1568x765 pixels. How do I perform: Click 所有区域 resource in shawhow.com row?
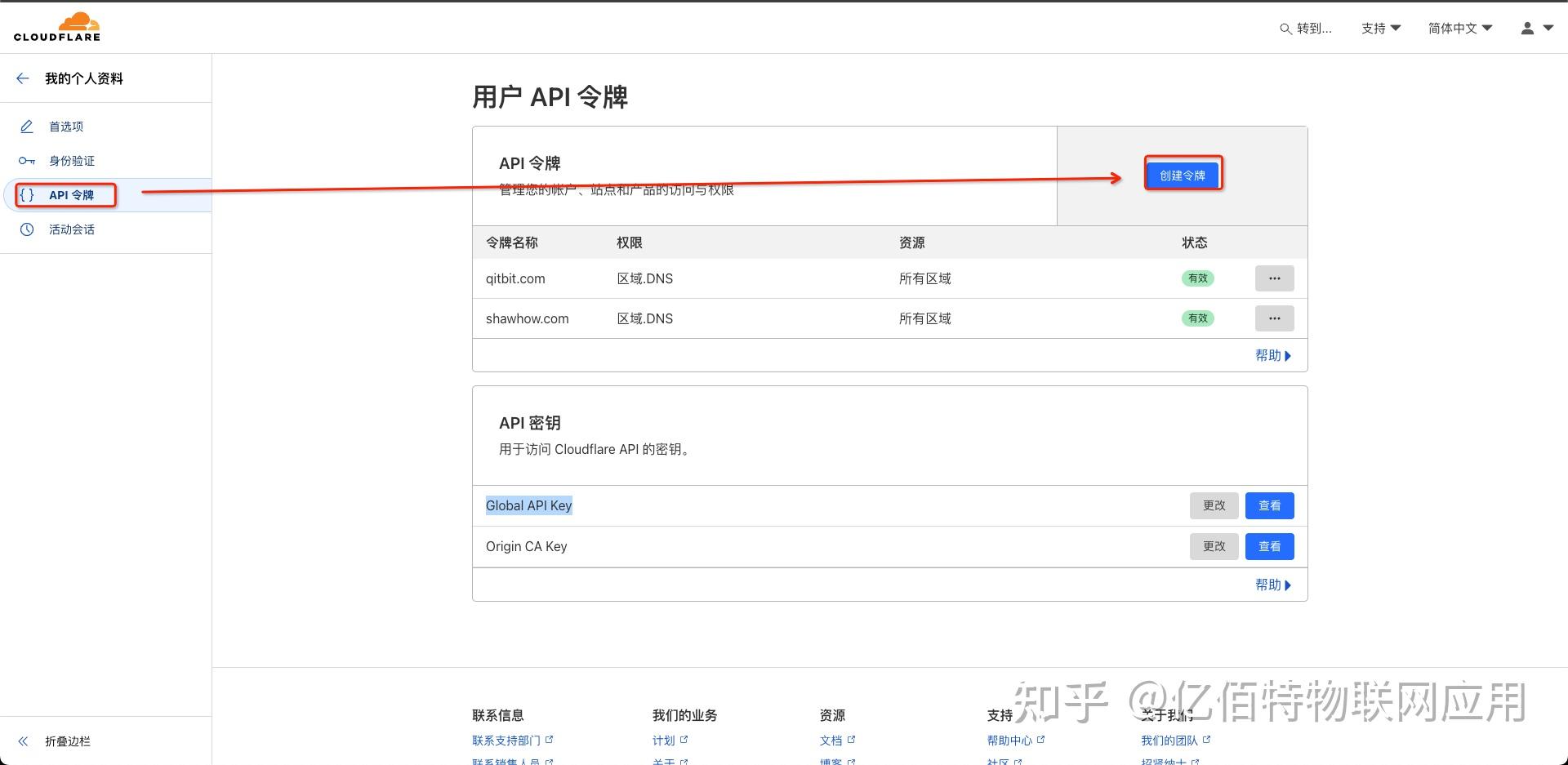[x=925, y=318]
